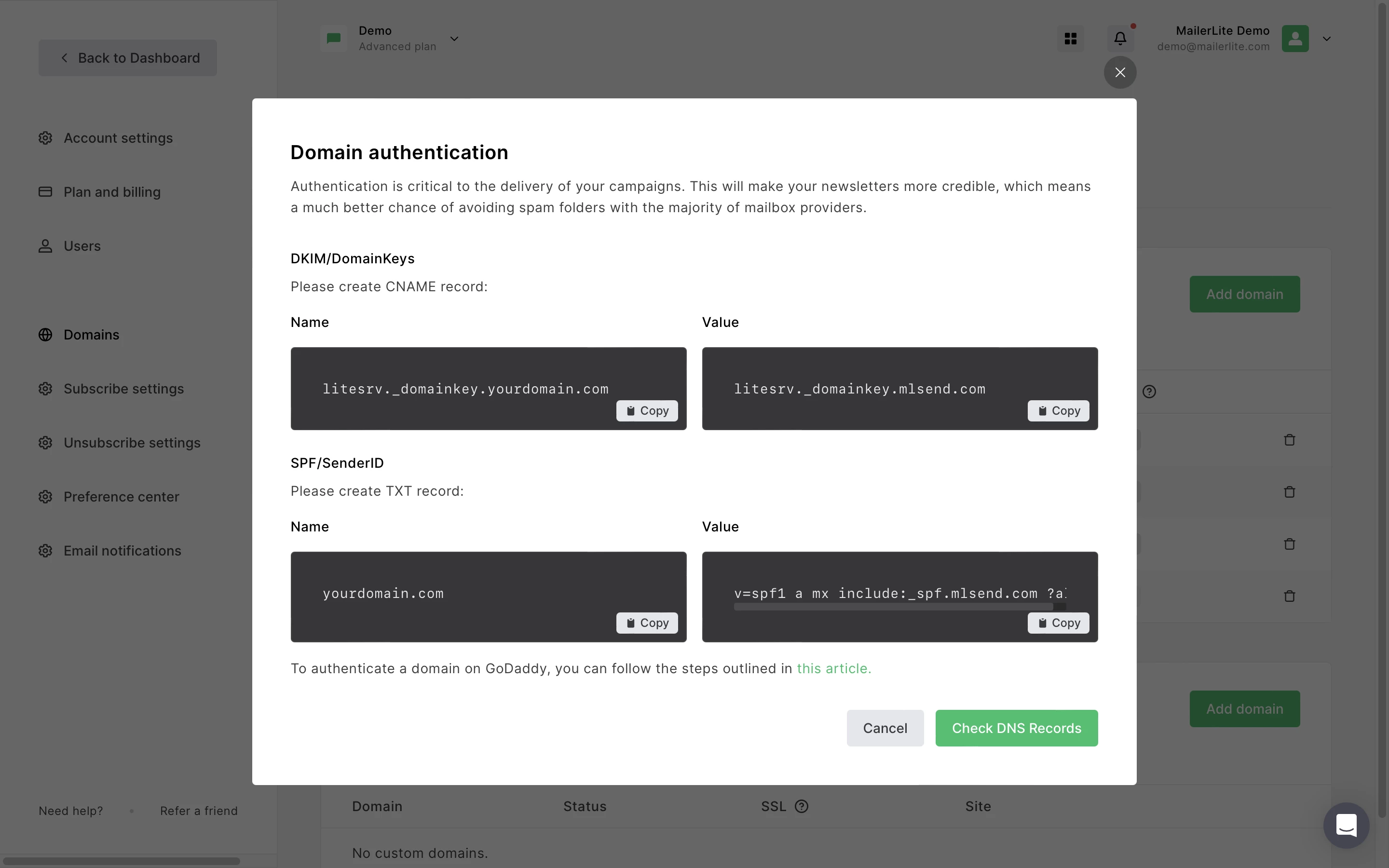Image resolution: width=1389 pixels, height=868 pixels.
Task: Open the live chat widget
Action: [1346, 826]
